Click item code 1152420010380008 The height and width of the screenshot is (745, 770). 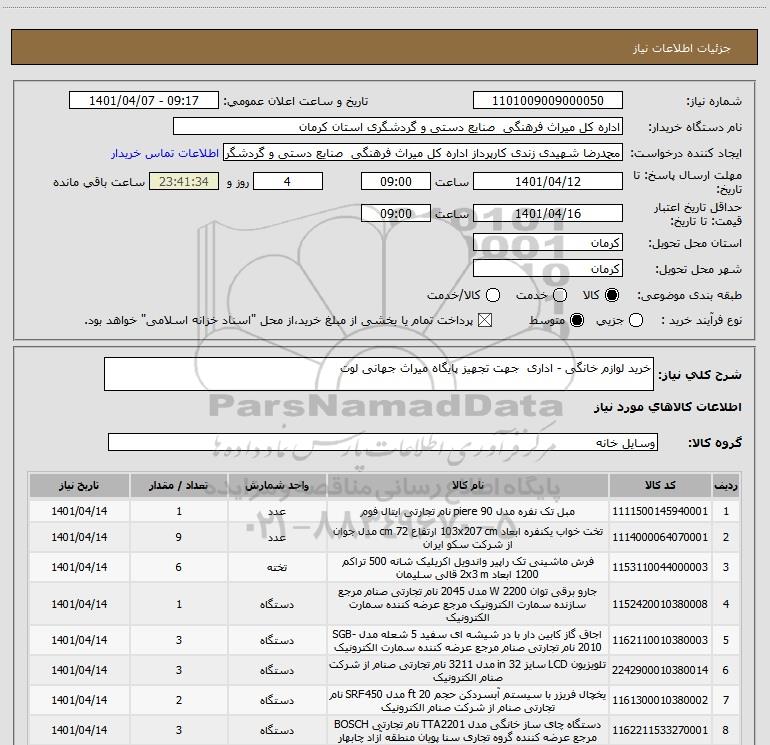660,604
